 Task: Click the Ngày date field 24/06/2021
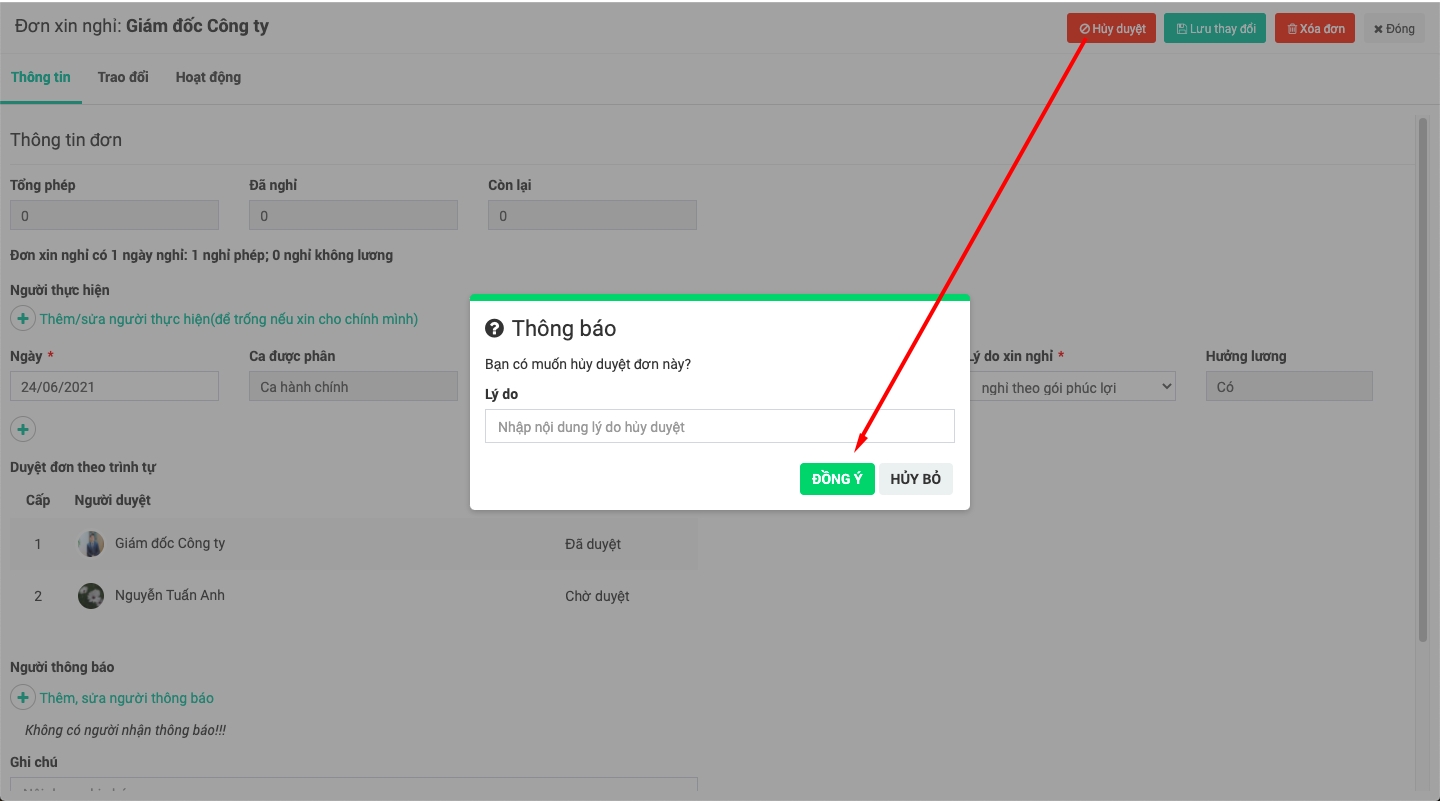pyautogui.click(x=114, y=387)
